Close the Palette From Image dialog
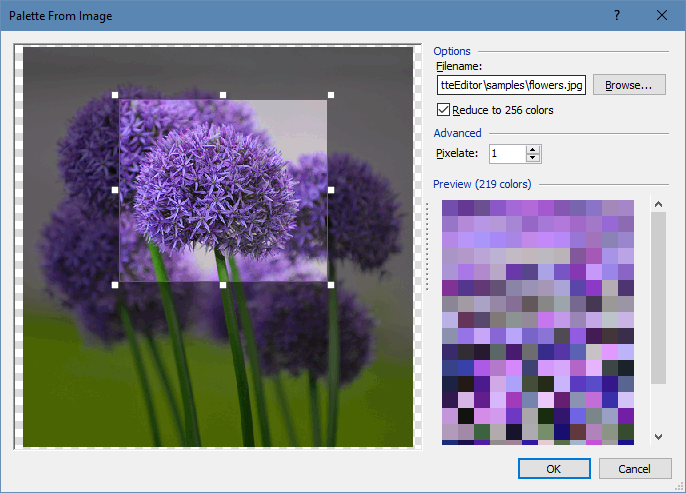686x493 pixels. point(662,15)
